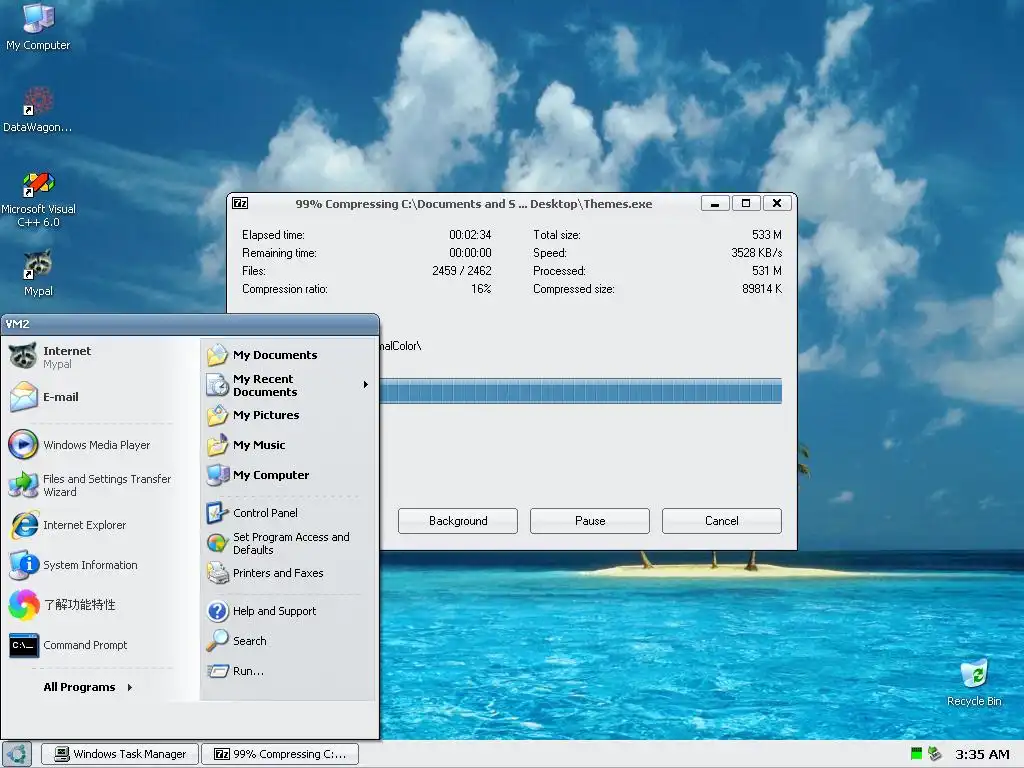The image size is (1024, 768).
Task: Select Internet Mypal entry
Action: [x=91, y=357]
